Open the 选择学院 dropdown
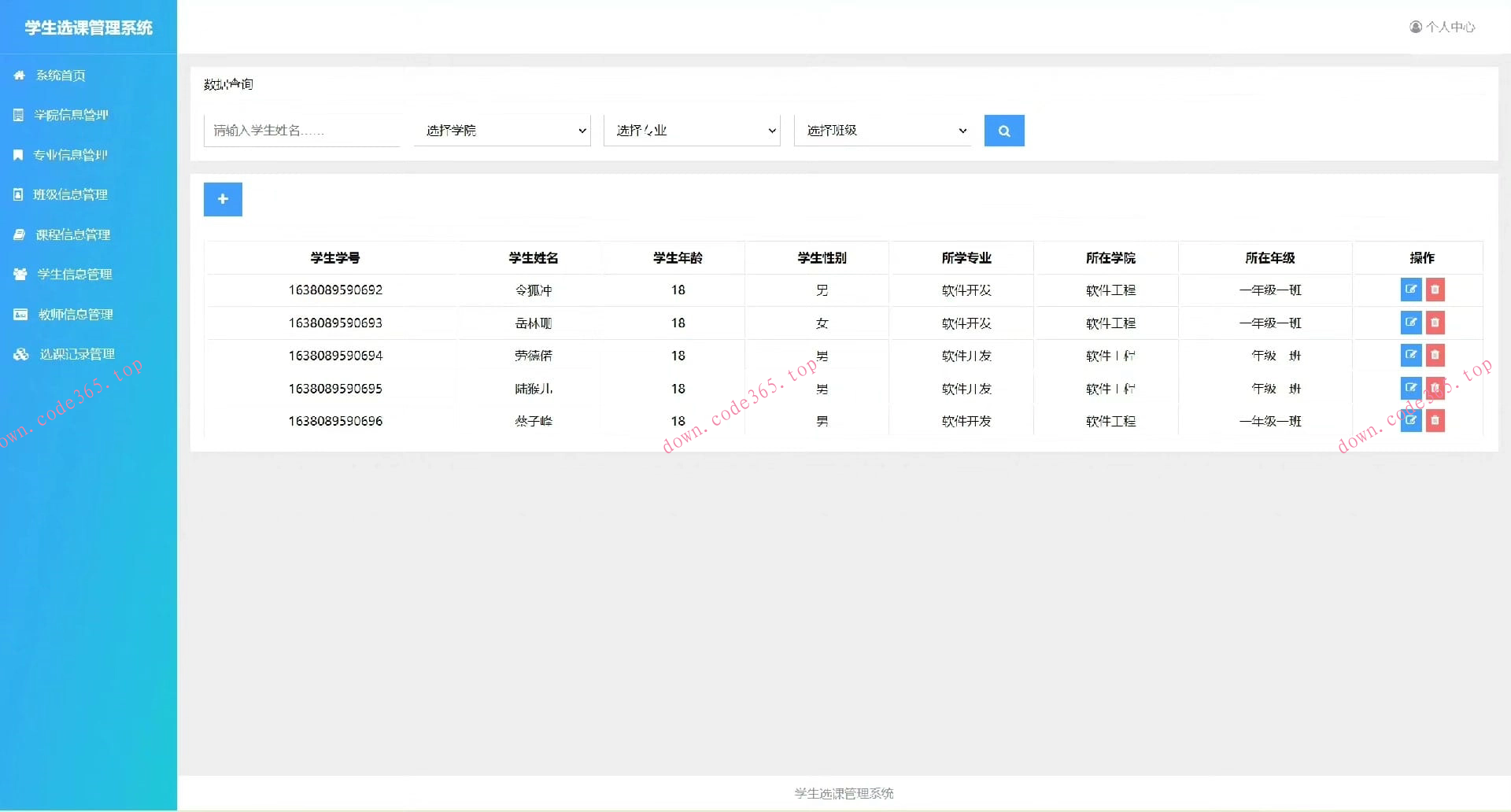 pyautogui.click(x=502, y=130)
